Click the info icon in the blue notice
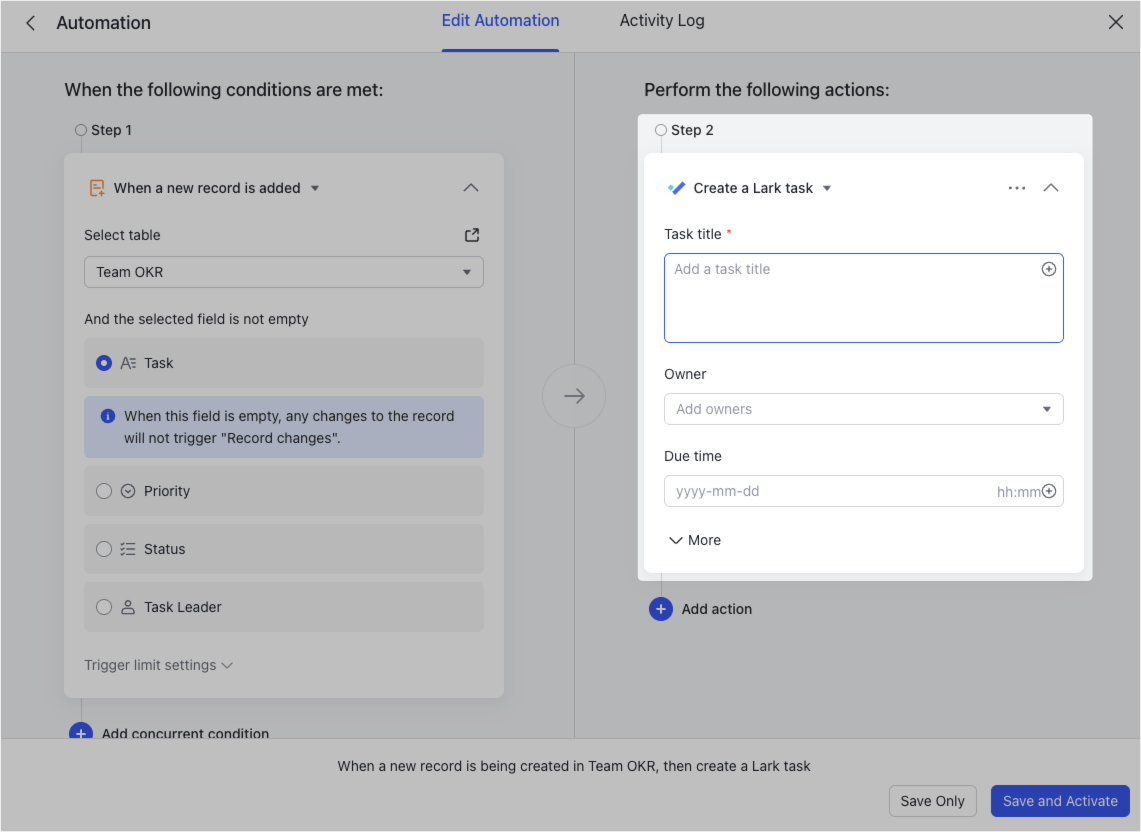The image size is (1141, 832). [108, 416]
